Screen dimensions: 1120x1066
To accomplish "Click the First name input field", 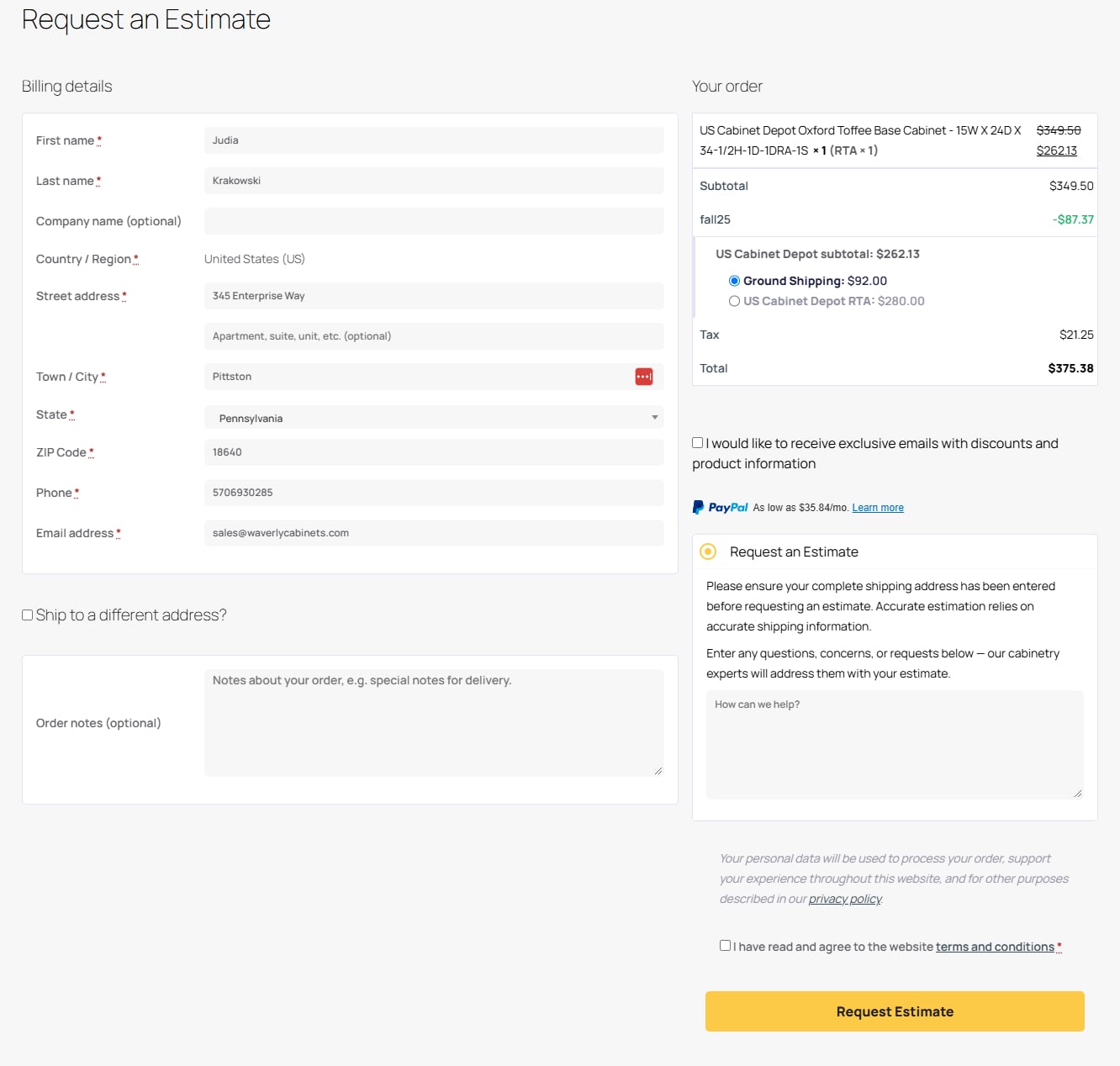I will coord(434,140).
